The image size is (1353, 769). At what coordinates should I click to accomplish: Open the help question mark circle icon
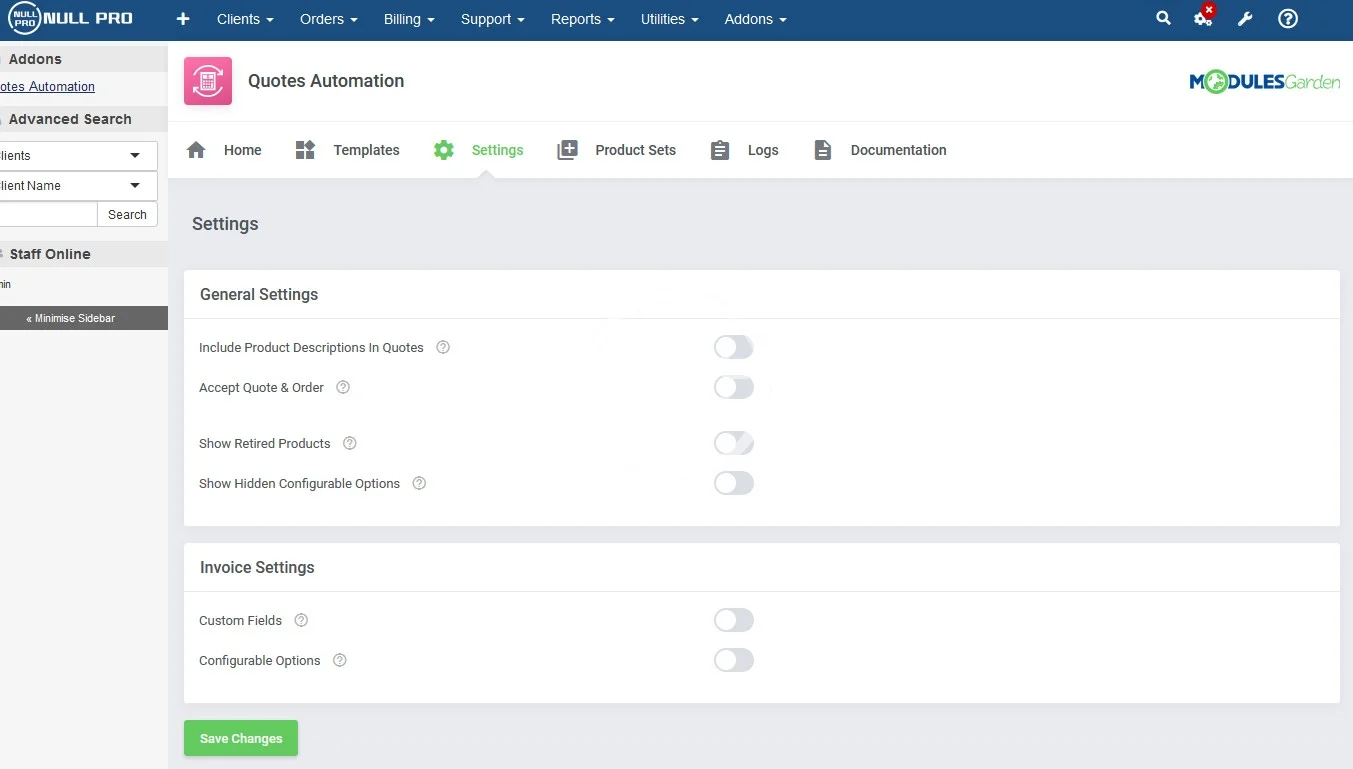(x=1288, y=19)
